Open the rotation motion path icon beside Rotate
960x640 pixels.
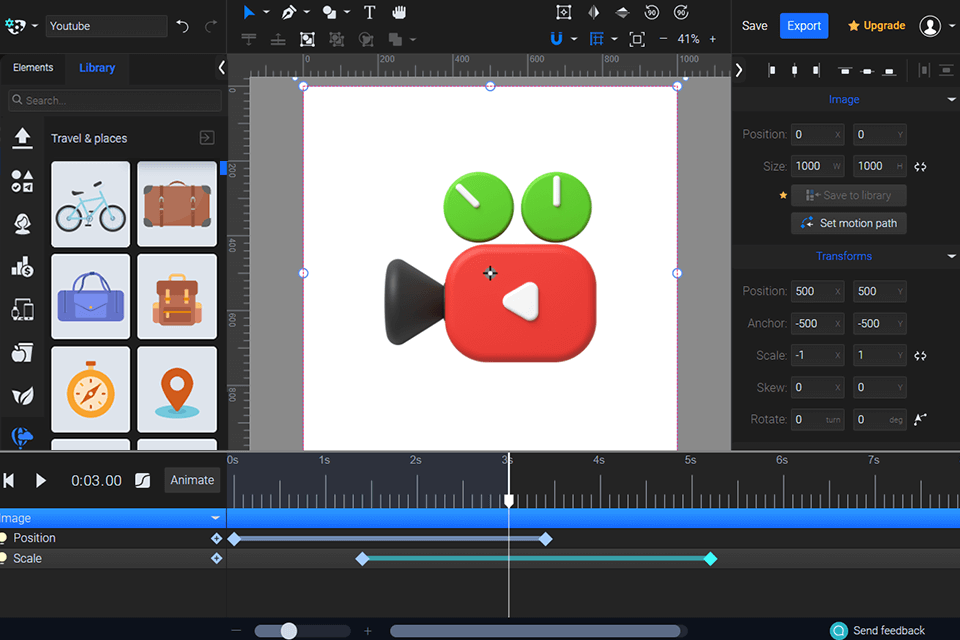[x=920, y=420]
